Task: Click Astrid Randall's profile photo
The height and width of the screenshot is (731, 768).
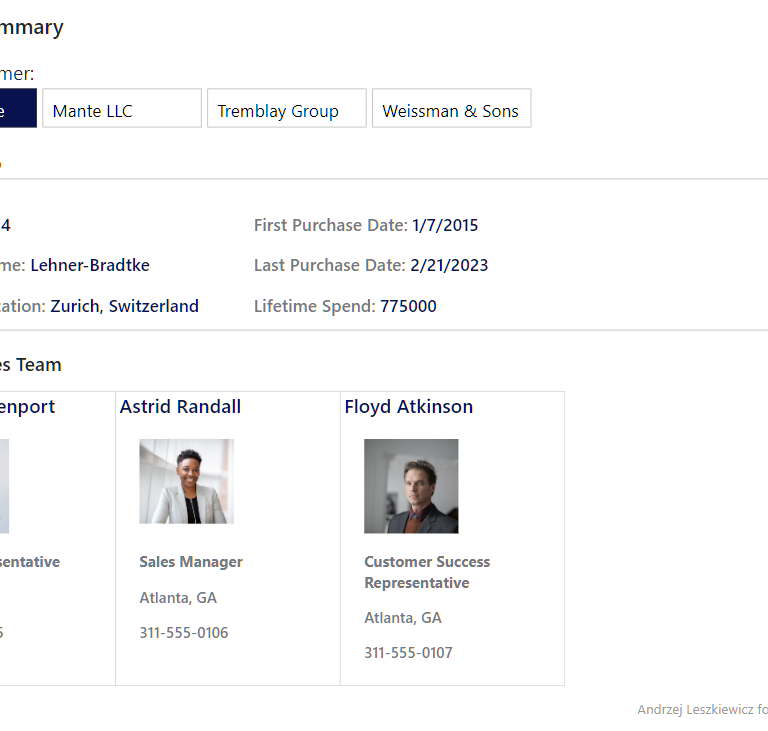Action: point(186,481)
